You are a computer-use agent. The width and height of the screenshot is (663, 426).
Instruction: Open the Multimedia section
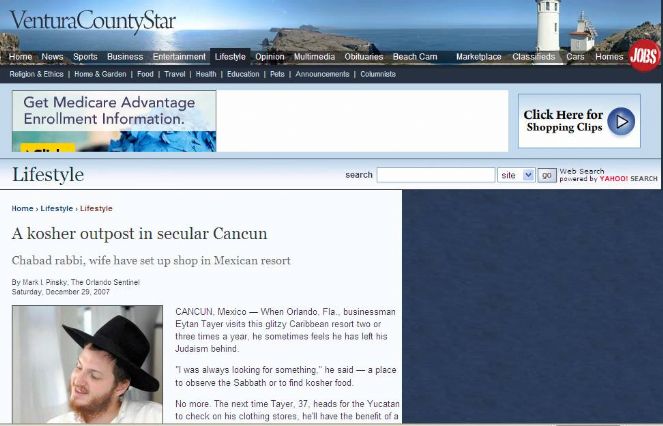click(x=314, y=57)
